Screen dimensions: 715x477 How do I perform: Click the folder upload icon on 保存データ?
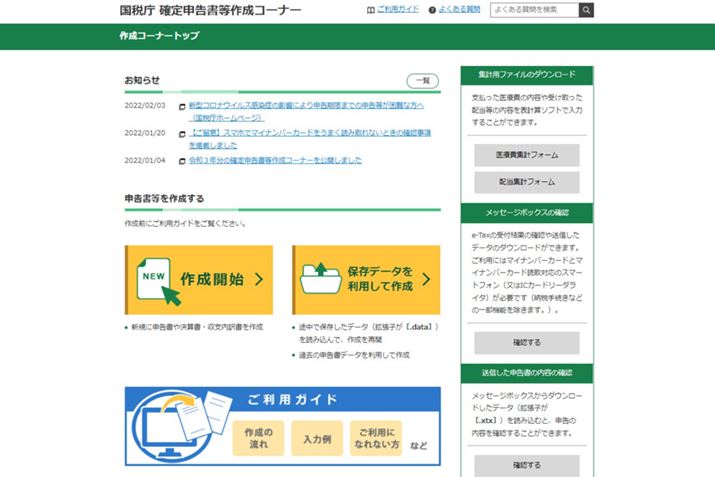pyautogui.click(x=321, y=278)
